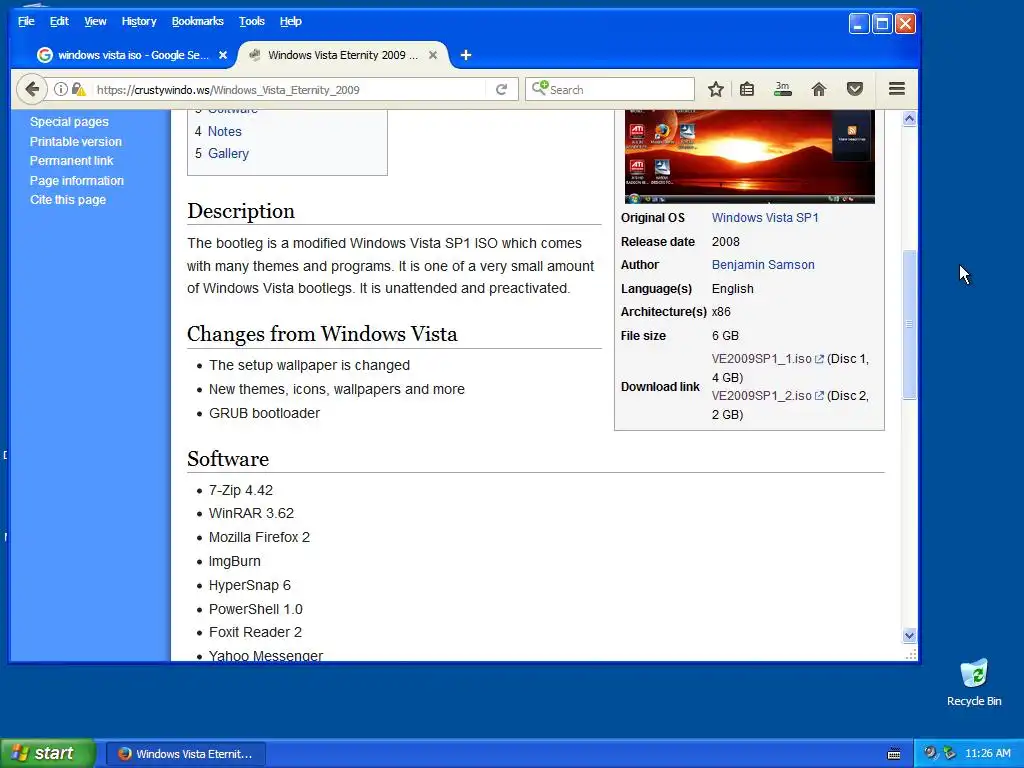Viewport: 1024px width, 768px height.
Task: Click the '7-Zip 4.42' list item
Action: 240,490
